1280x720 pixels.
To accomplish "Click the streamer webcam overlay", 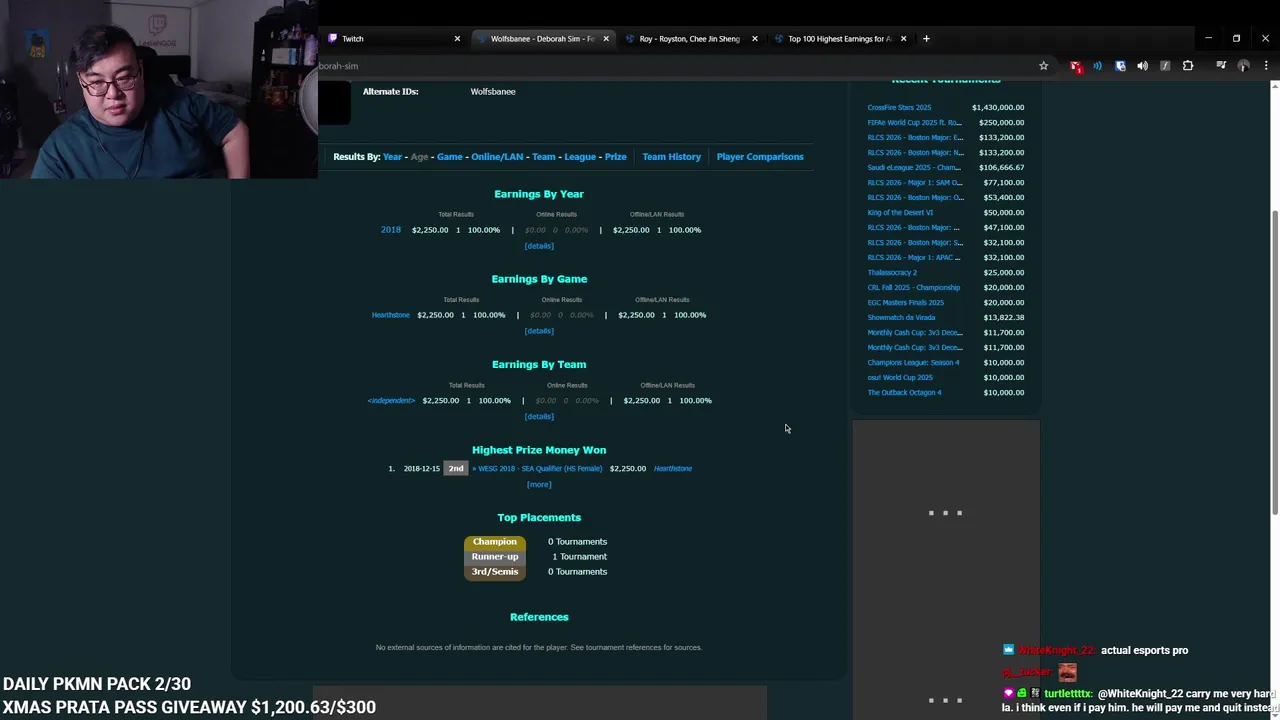I will (159, 89).
